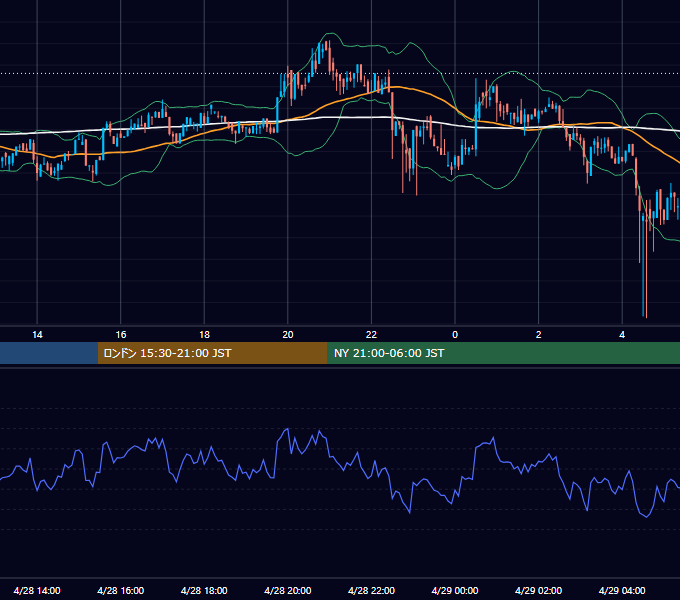This screenshot has height=600, width=680.
Task: Click the 16 hour label on price axis
Action: click(121, 334)
